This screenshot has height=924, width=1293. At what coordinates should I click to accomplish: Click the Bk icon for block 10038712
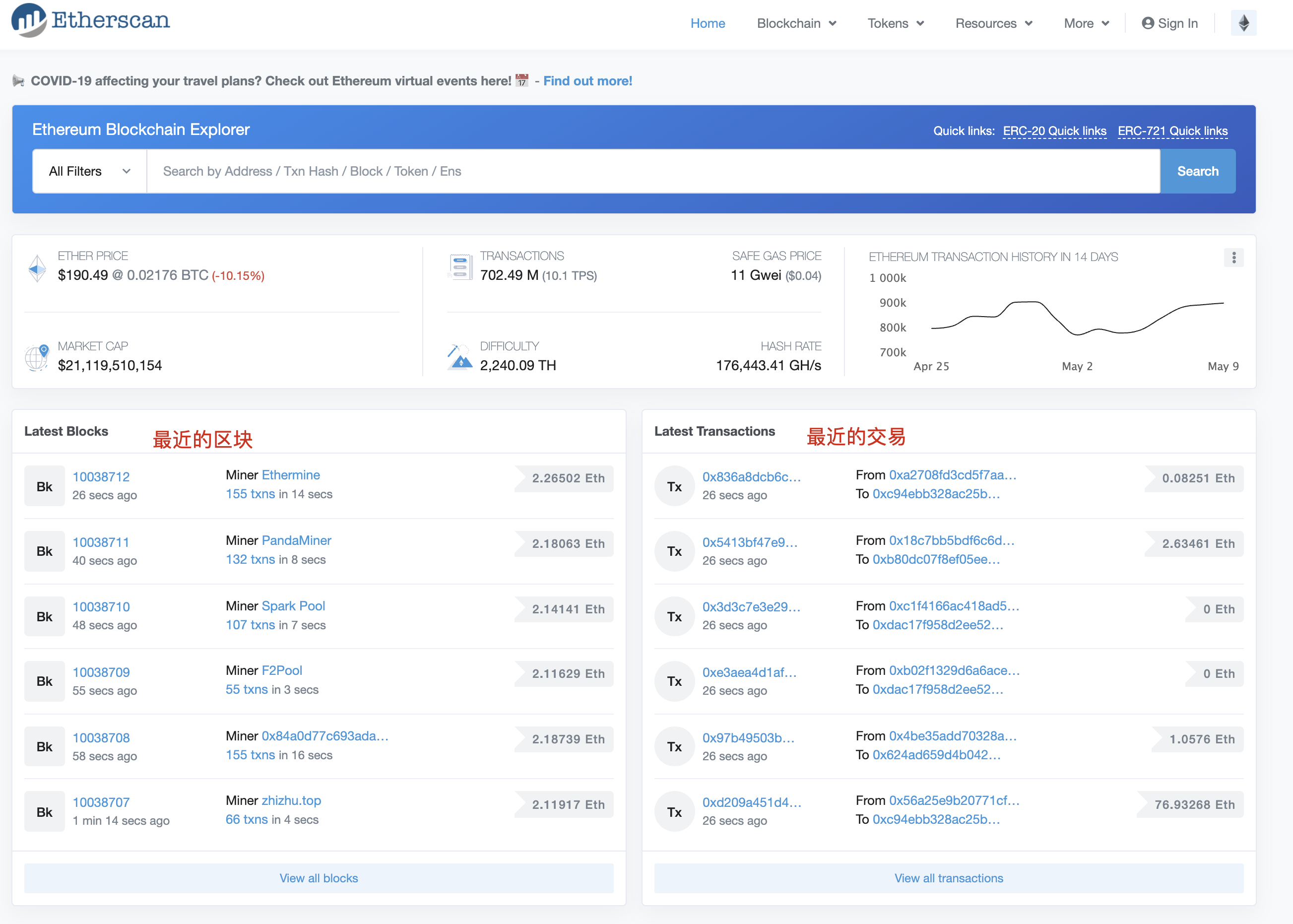[44, 486]
